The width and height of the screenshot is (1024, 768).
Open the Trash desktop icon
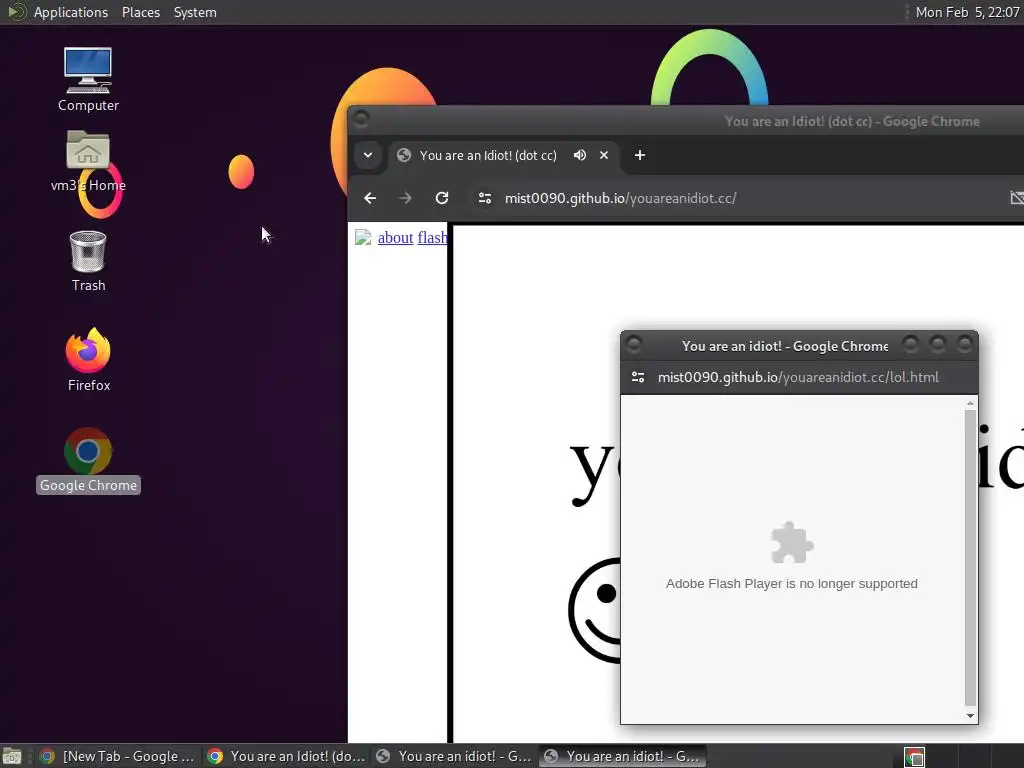tap(88, 261)
